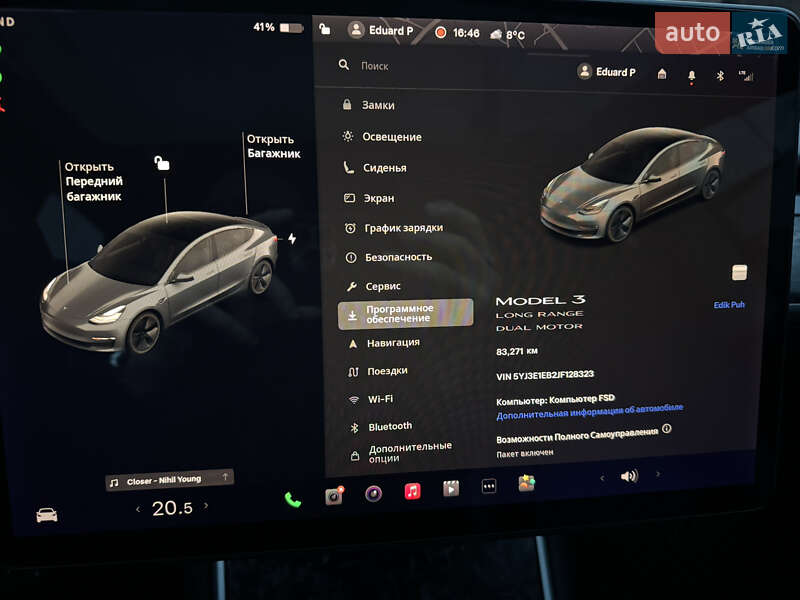Expand media player with the up arrow
Image resolution: width=800 pixels, height=600 pixels.
[x=225, y=477]
